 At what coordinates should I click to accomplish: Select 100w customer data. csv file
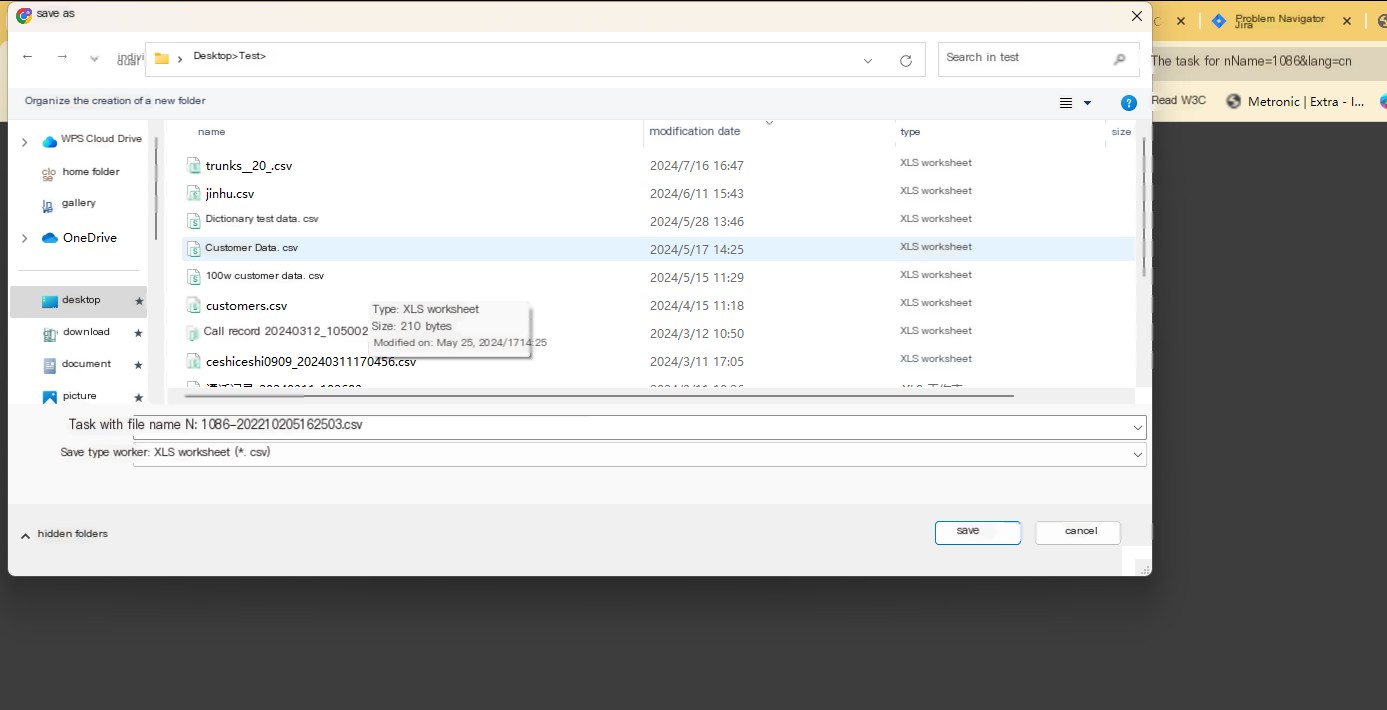[265, 276]
